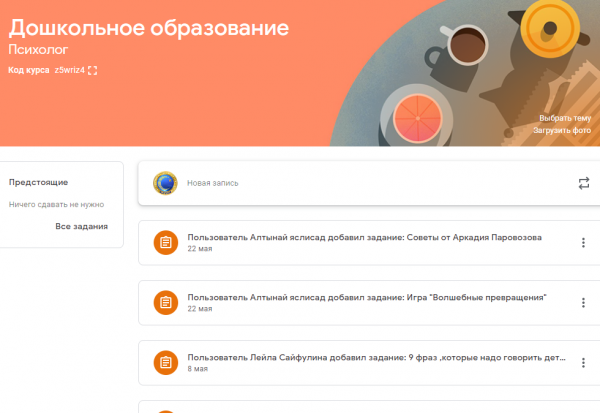Open three-dot menu for the 9 фраз post

[x=584, y=362]
